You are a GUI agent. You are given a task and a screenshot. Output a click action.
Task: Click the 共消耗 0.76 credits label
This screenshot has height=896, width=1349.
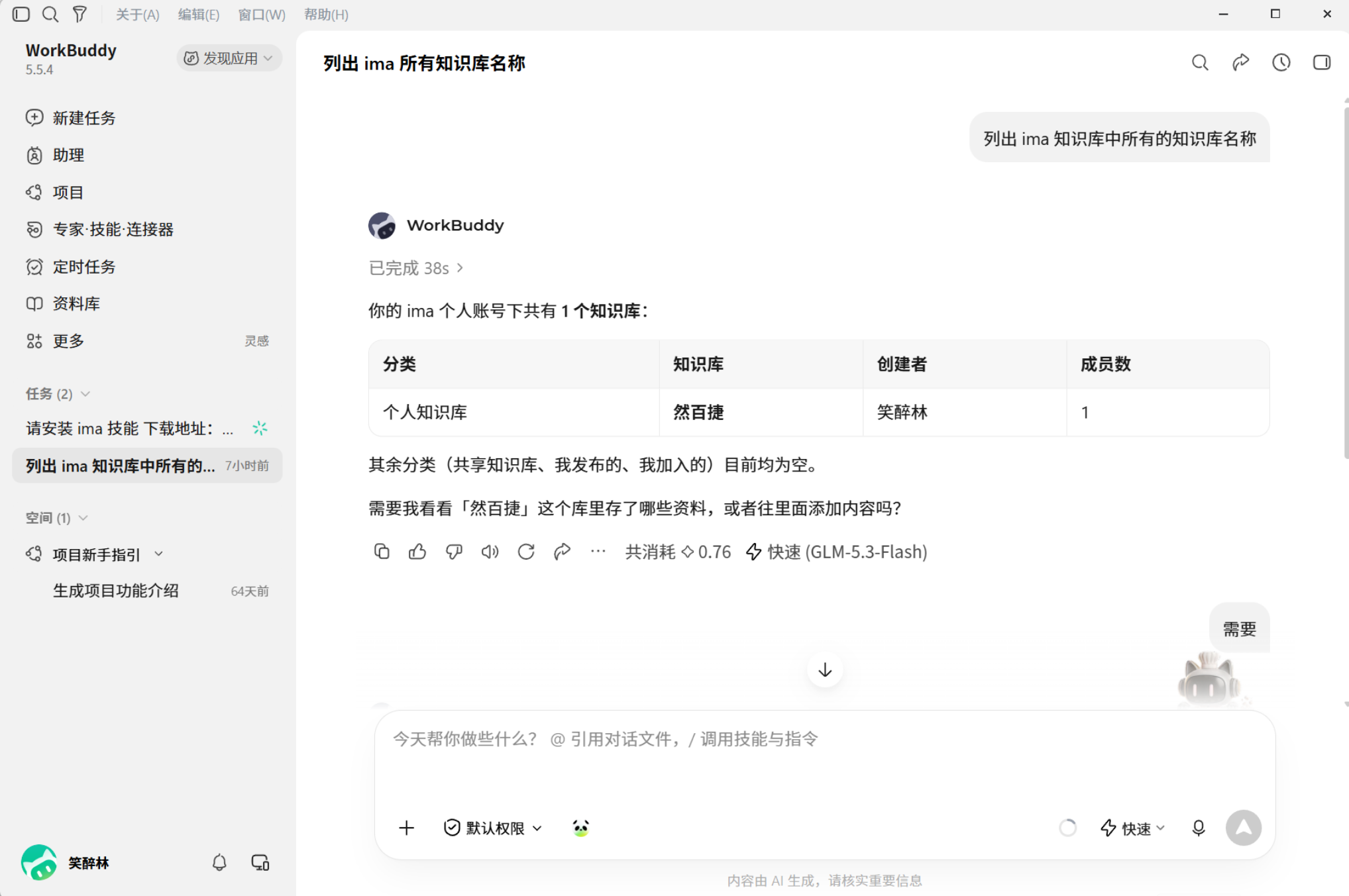pos(677,552)
